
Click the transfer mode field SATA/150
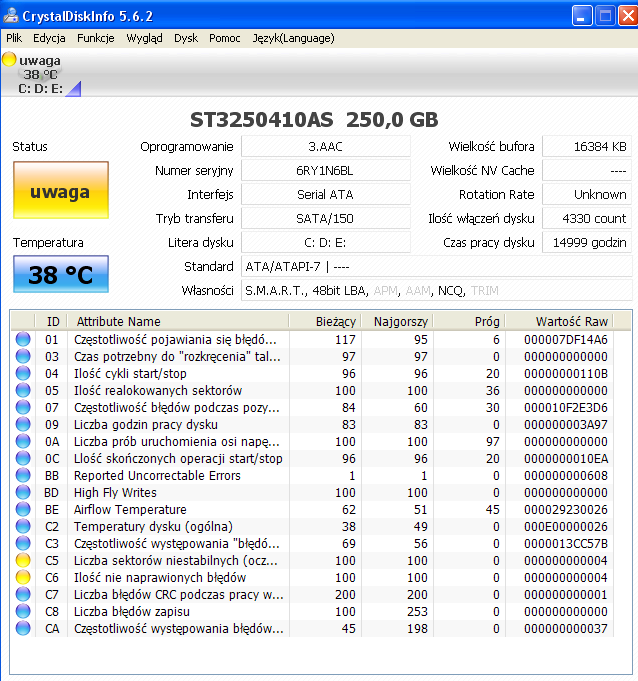tap(325, 218)
